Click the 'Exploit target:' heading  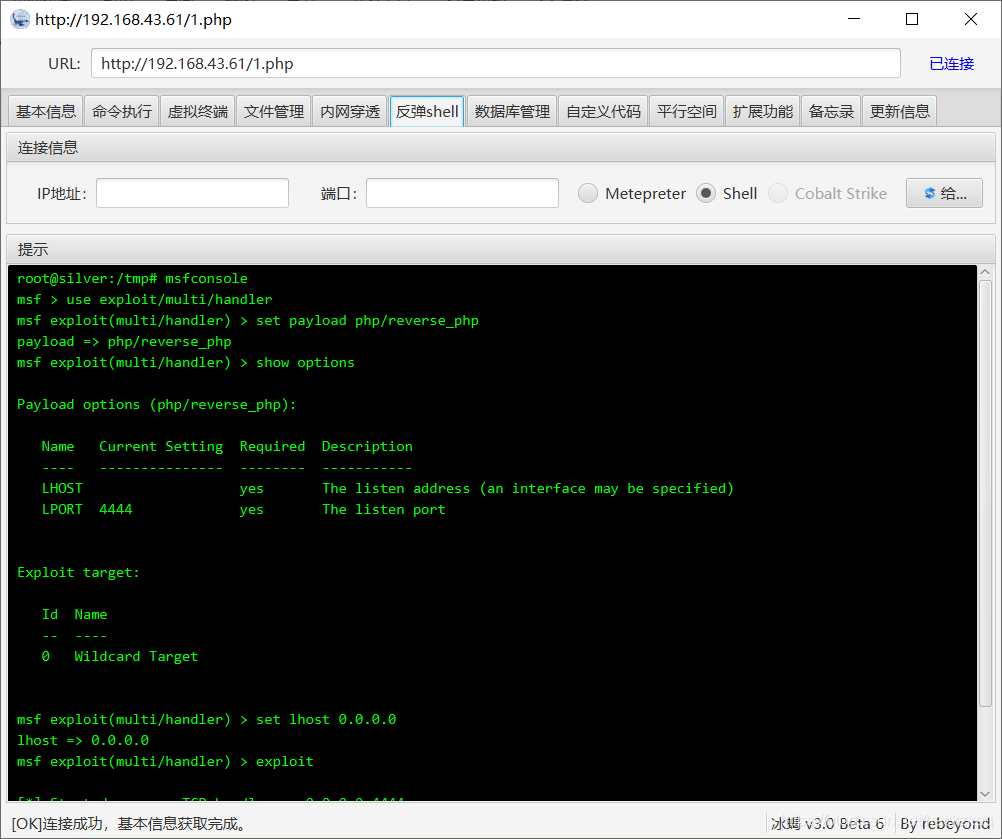click(78, 573)
